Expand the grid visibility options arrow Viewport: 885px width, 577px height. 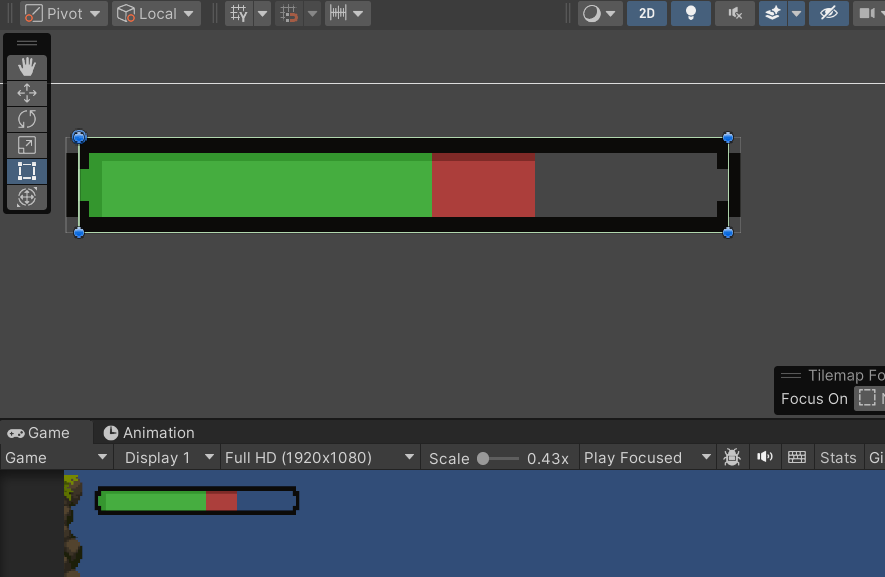(262, 14)
